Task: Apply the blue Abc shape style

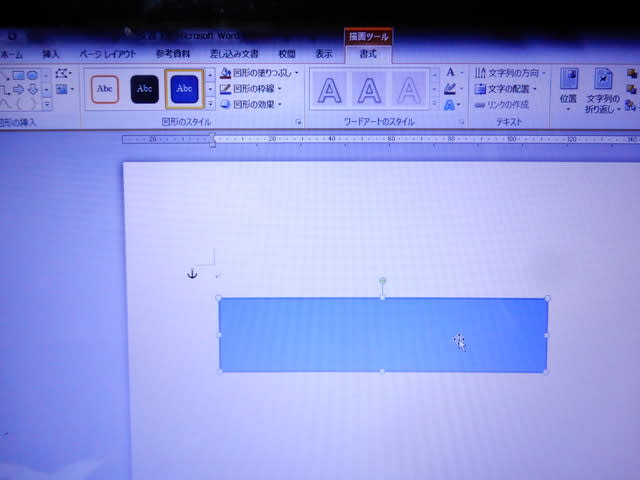Action: pyautogui.click(x=184, y=89)
